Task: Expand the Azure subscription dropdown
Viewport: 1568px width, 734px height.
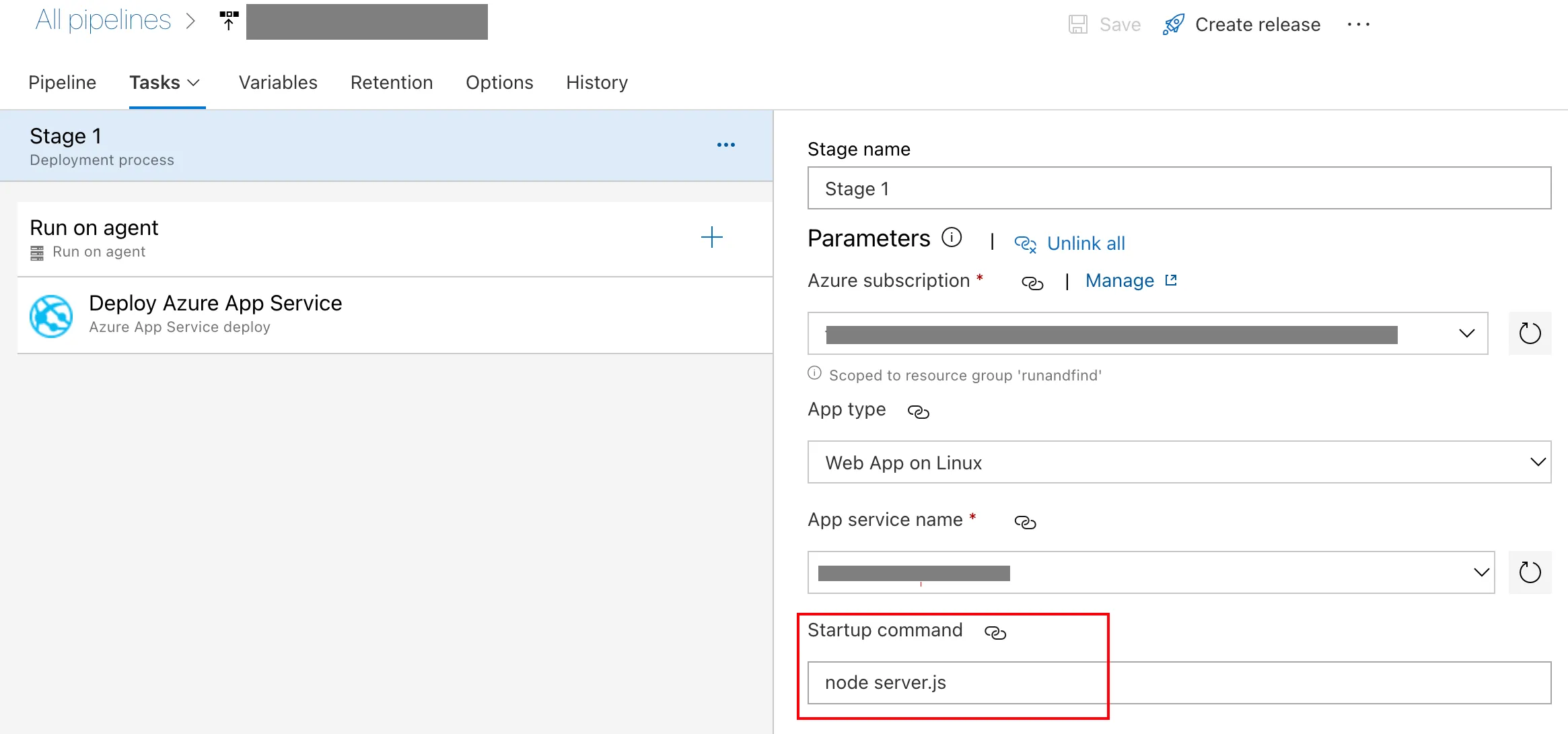Action: tap(1466, 333)
